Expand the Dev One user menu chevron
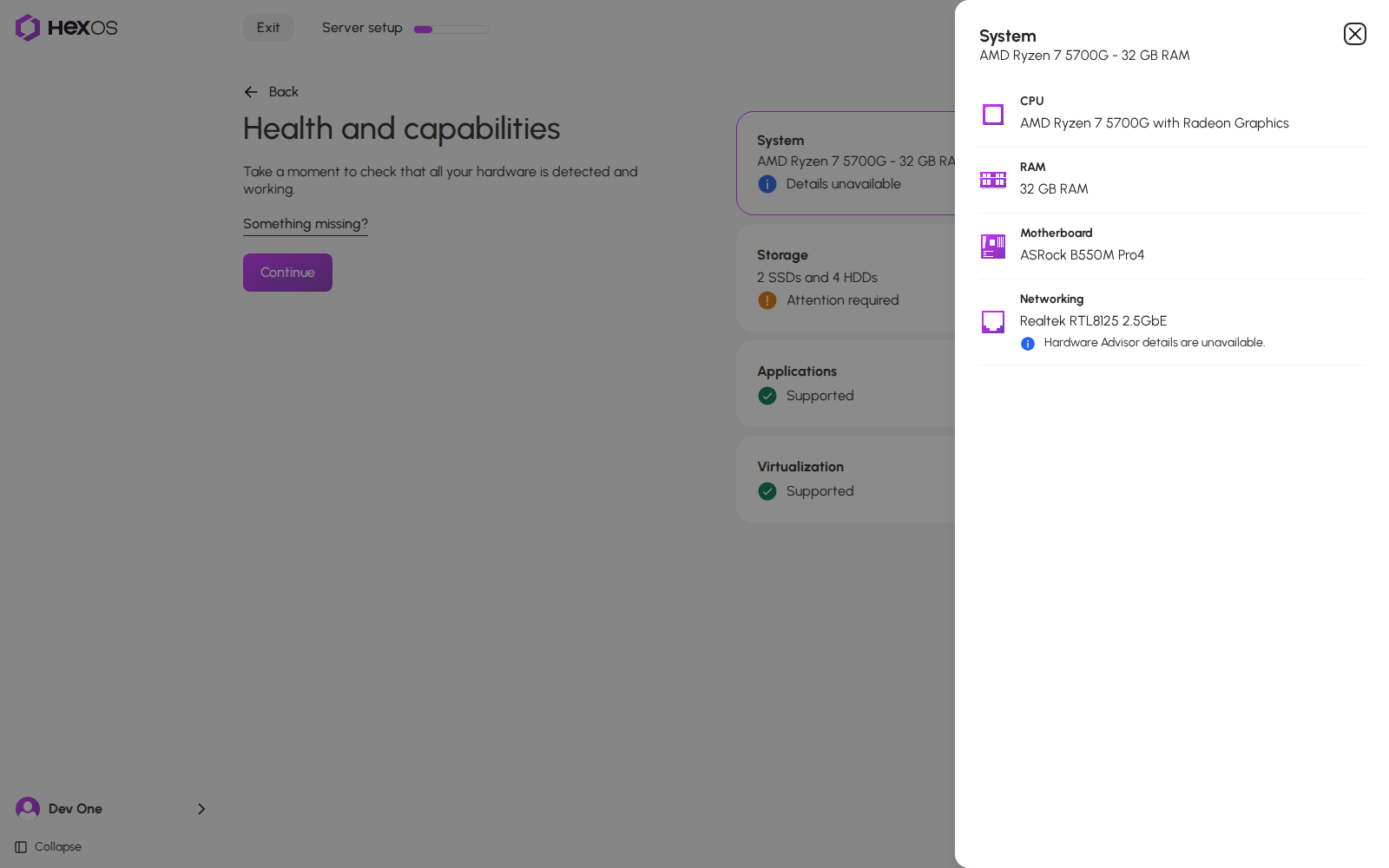Screen dimensions: 1389x868 201,809
